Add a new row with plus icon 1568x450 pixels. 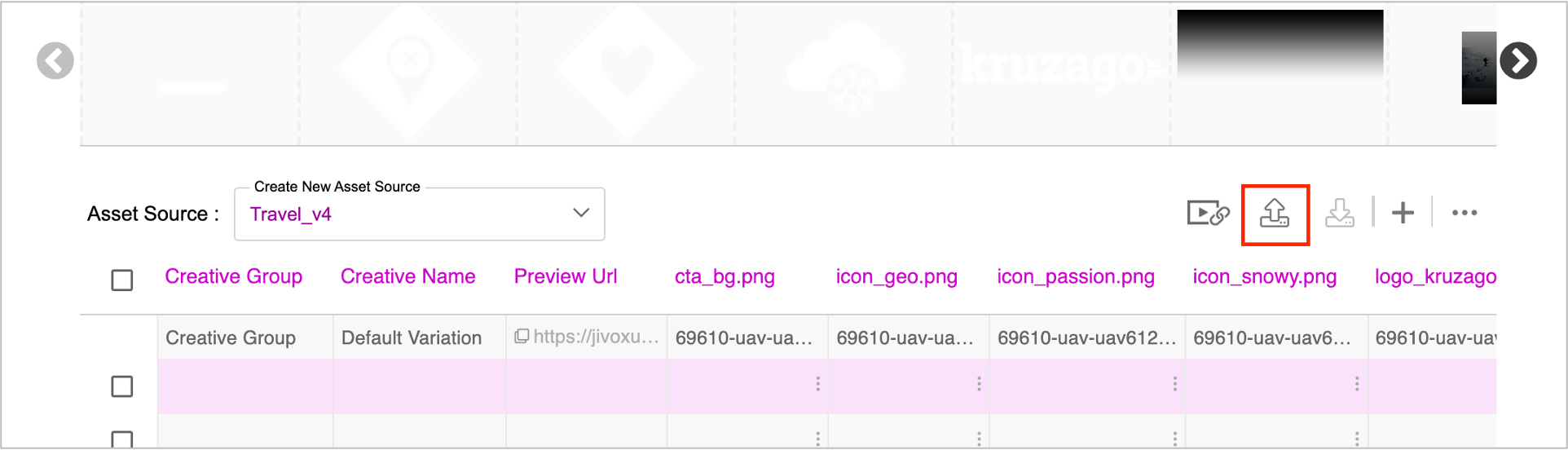point(1403,213)
